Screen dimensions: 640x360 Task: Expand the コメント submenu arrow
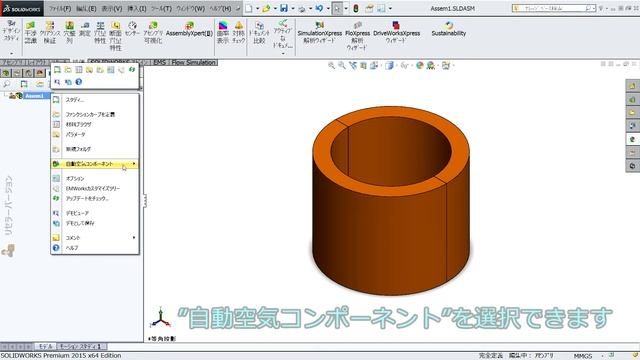coord(134,238)
